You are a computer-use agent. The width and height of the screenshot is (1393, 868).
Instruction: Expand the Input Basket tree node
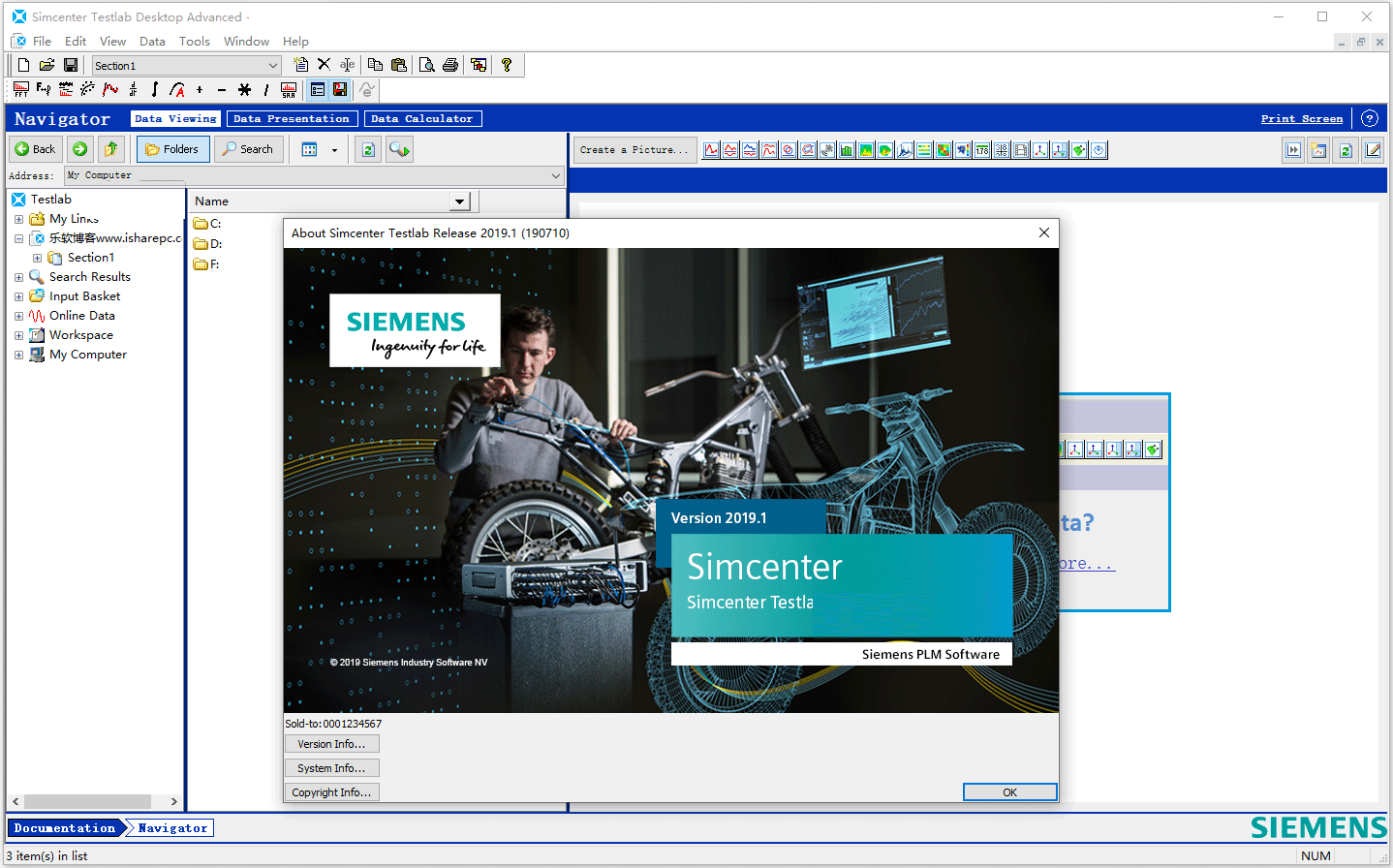coord(18,296)
